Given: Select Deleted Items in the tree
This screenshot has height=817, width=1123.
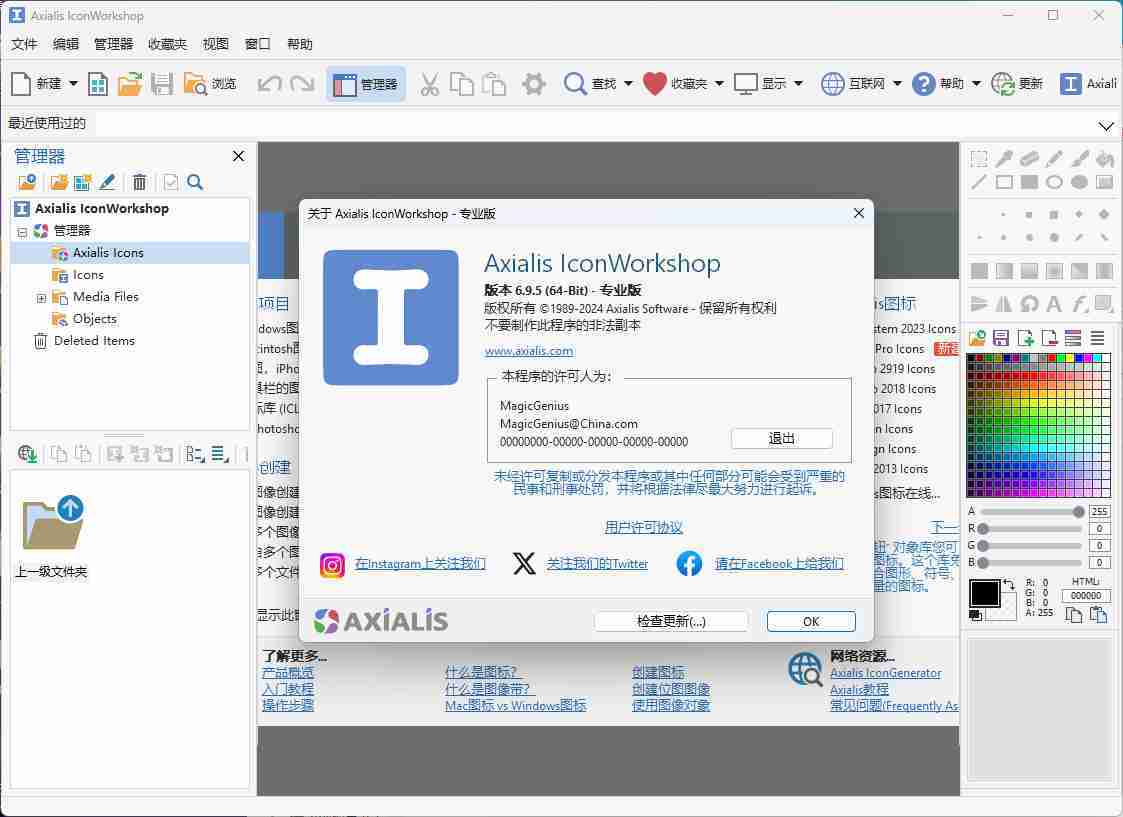Looking at the screenshot, I should point(94,341).
